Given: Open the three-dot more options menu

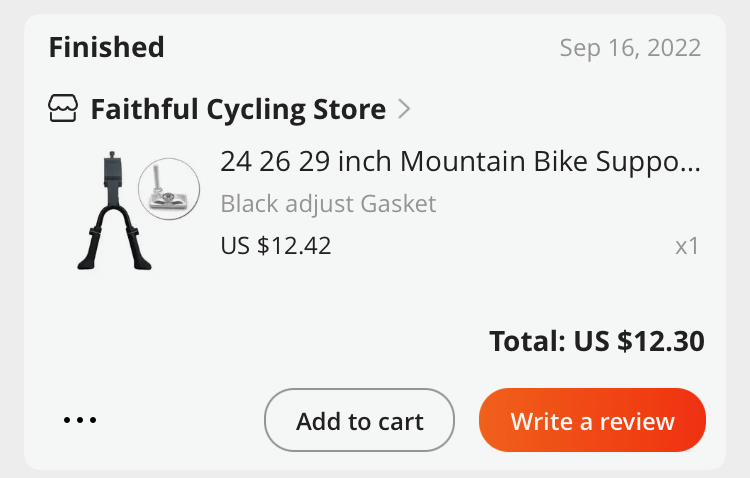Looking at the screenshot, I should (x=80, y=420).
